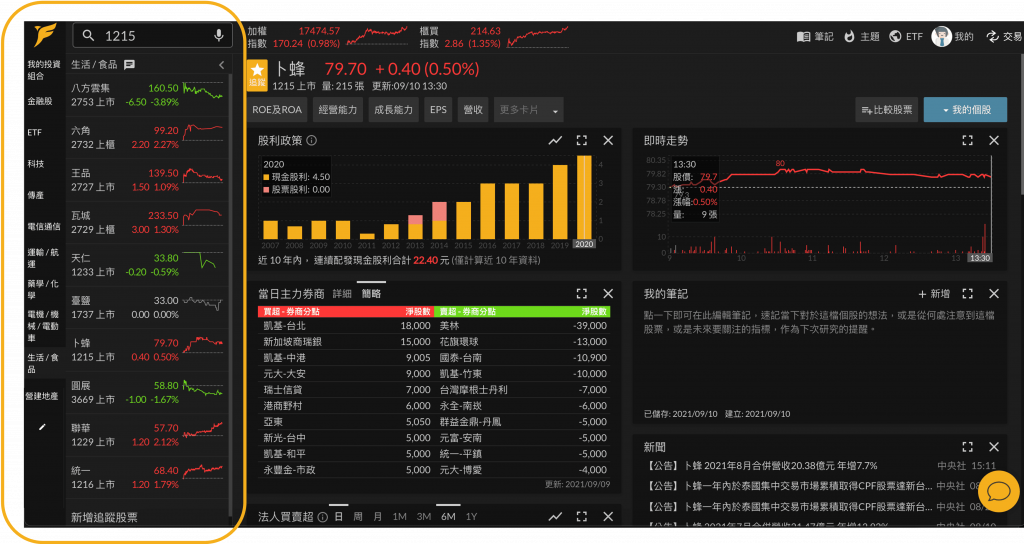This screenshot has width=1024, height=544.
Task: Expand 股利政策 card to fullscreen
Action: [582, 140]
